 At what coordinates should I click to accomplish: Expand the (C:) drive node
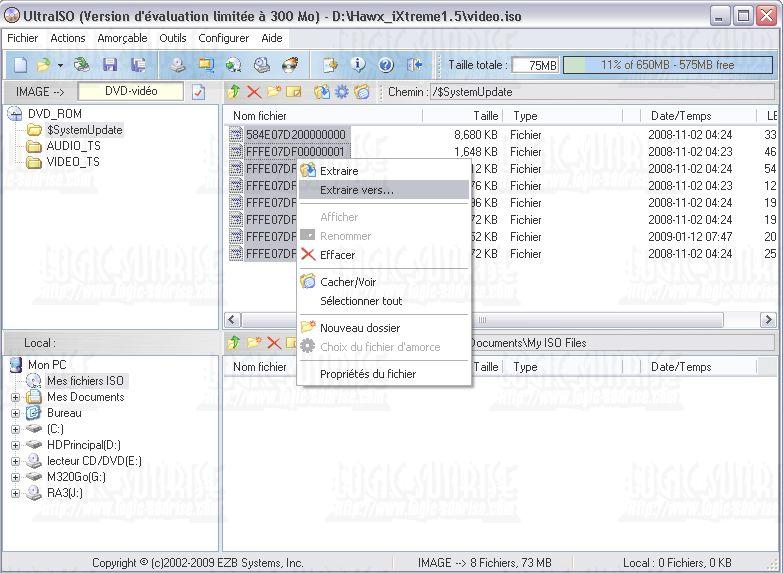[x=15, y=430]
